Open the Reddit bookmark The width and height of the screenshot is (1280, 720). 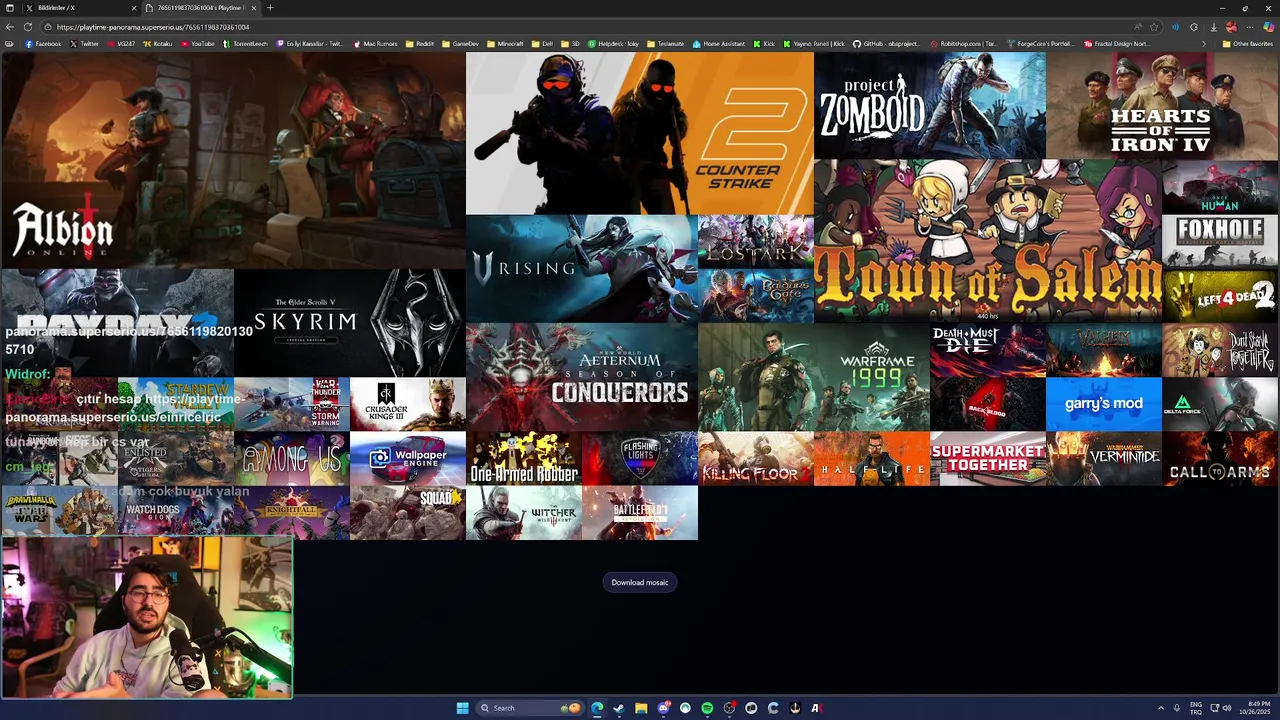pyautogui.click(x=420, y=44)
